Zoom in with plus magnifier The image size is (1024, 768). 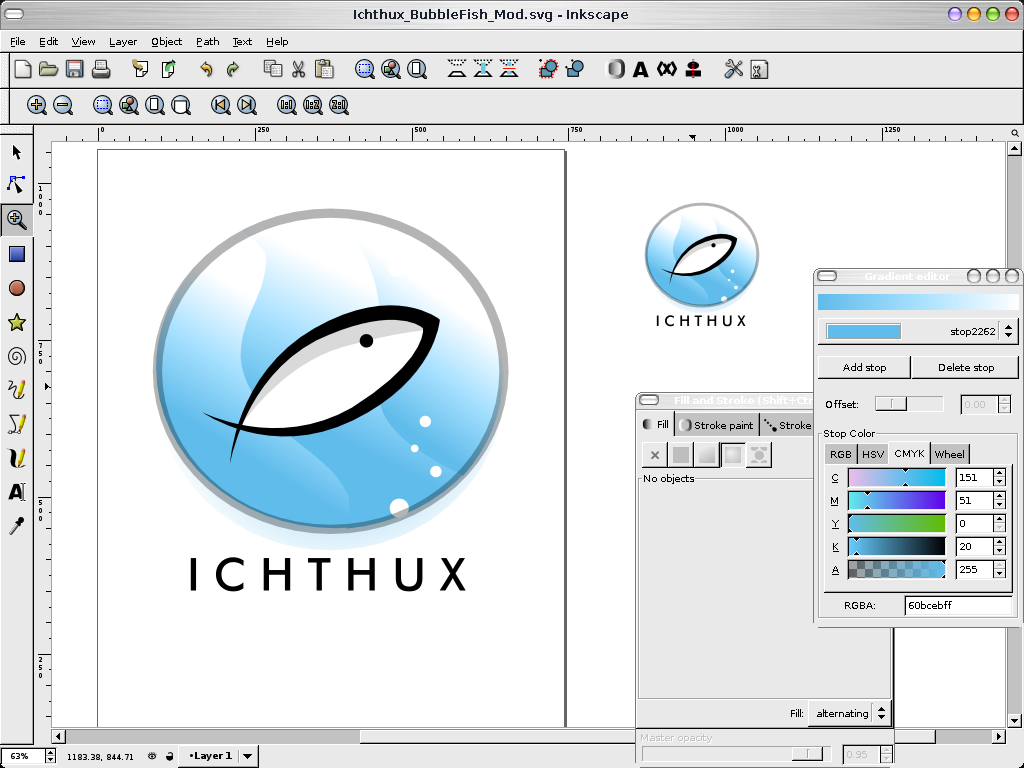pyautogui.click(x=37, y=105)
